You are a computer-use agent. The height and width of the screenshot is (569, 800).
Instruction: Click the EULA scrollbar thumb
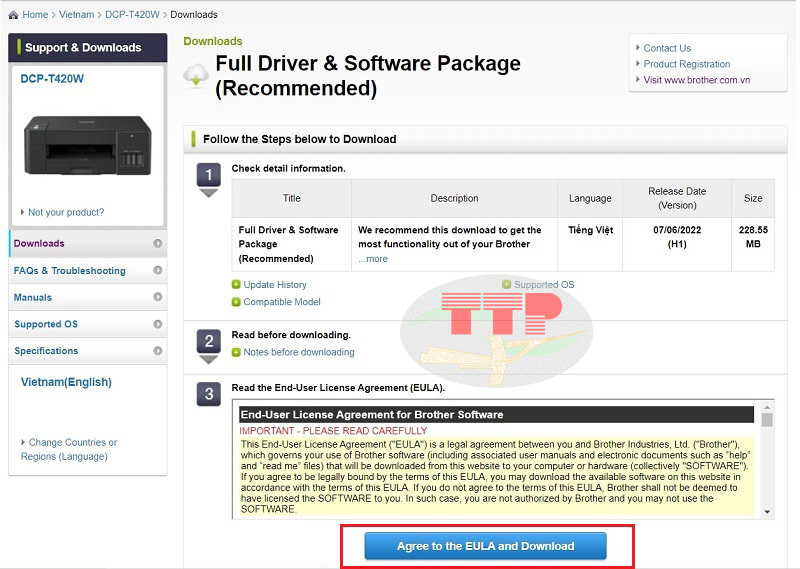pos(767,420)
